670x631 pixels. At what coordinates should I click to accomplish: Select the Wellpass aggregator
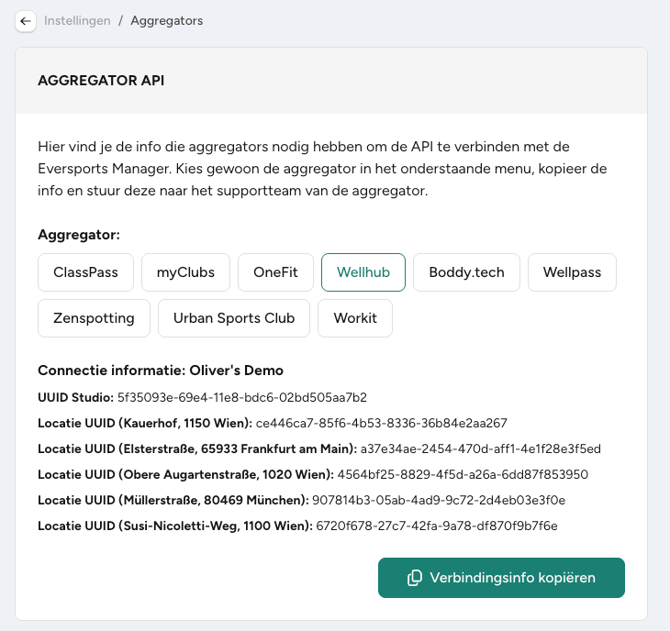pyautogui.click(x=572, y=273)
